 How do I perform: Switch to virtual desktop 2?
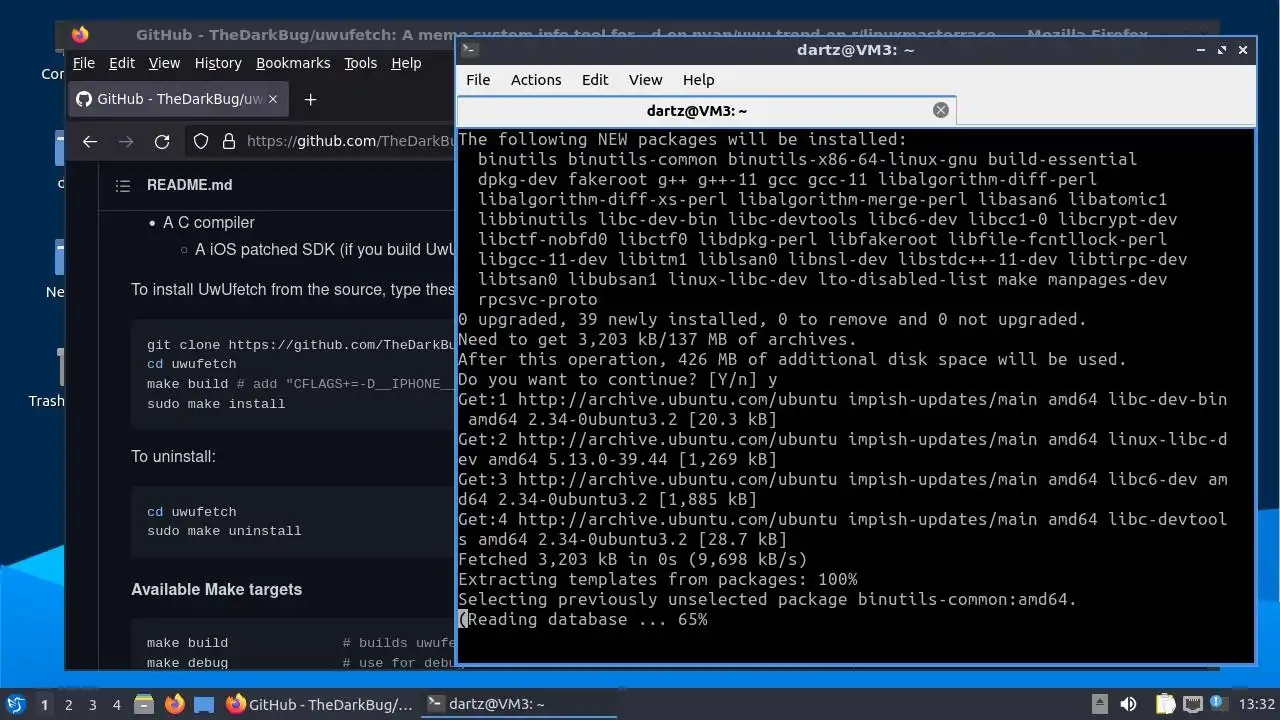[x=68, y=704]
